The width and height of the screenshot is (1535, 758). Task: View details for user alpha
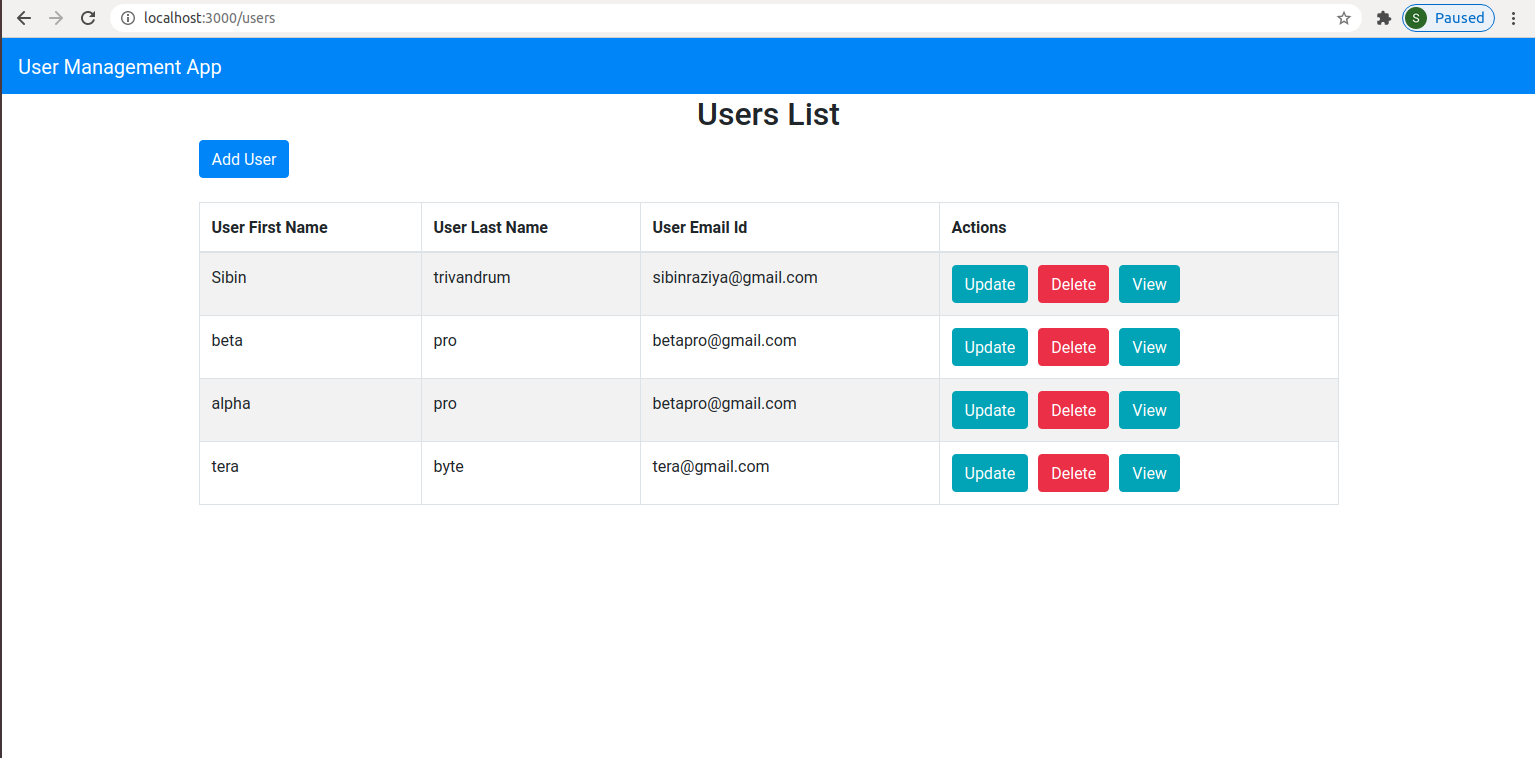(x=1148, y=410)
